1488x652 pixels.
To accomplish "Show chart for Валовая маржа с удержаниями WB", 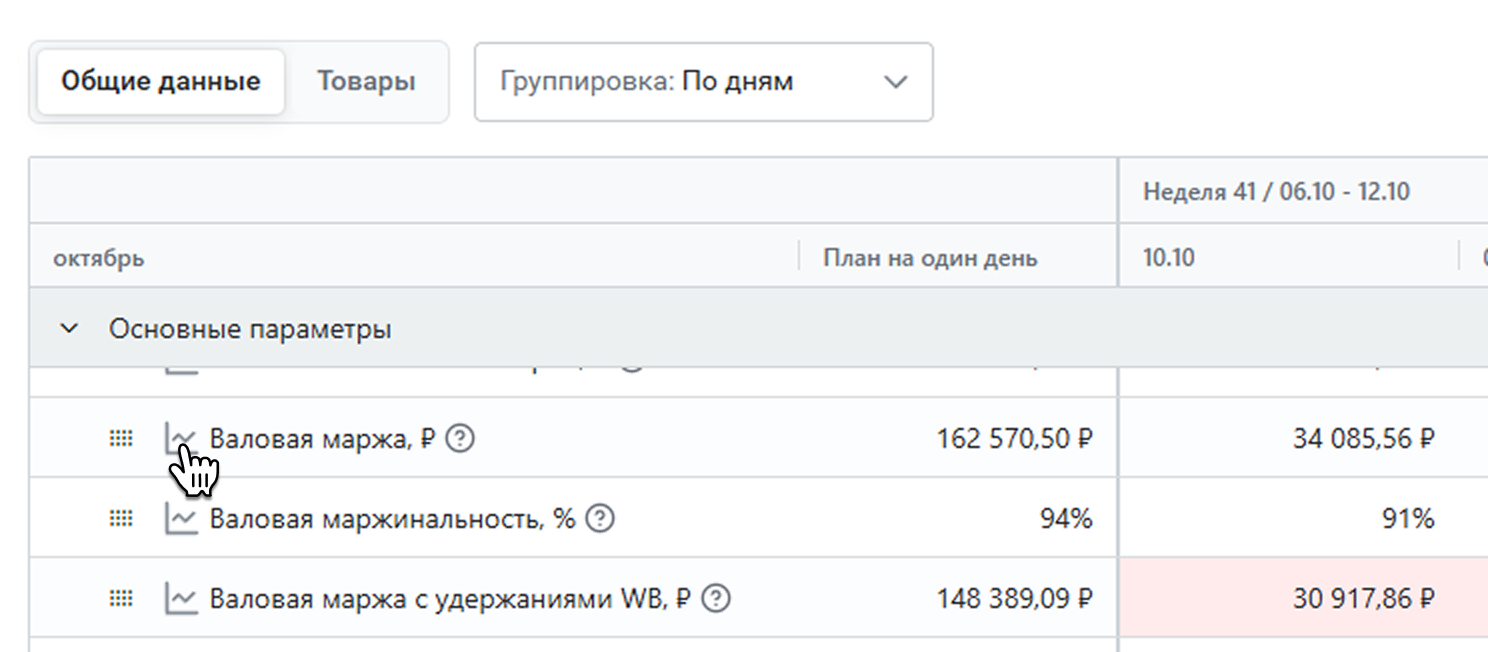I will tap(181, 598).
